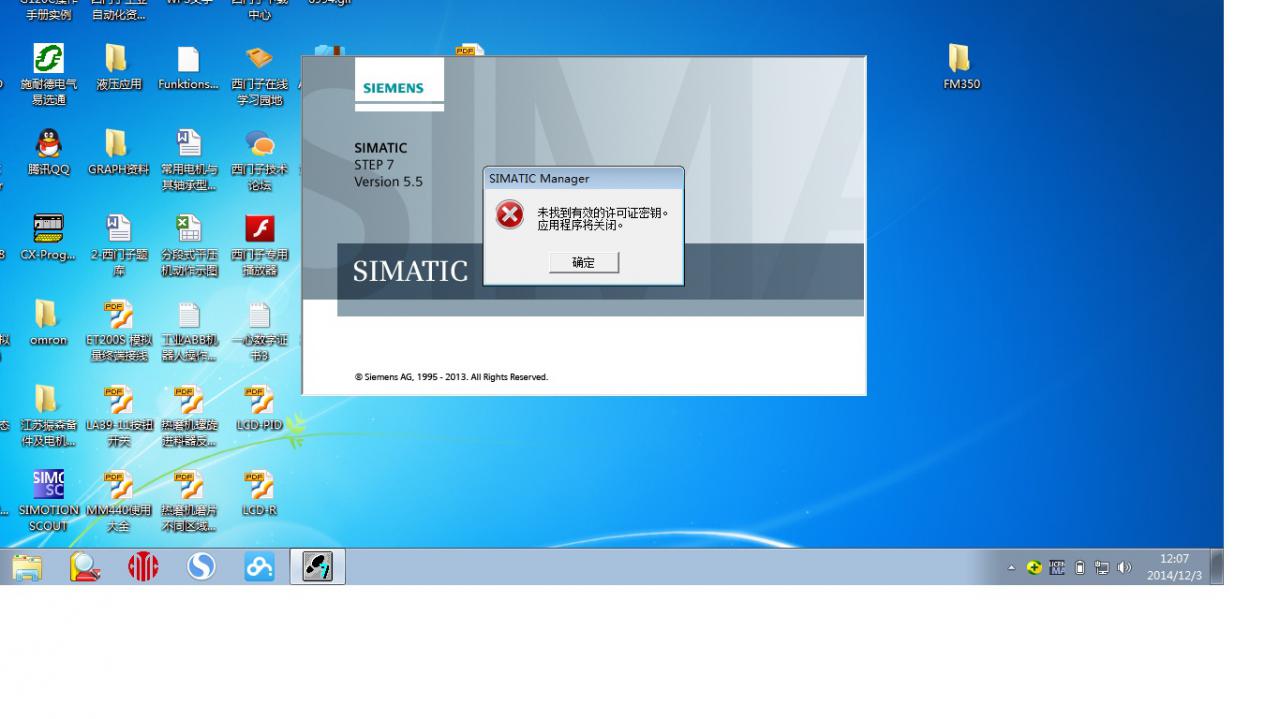Select the 腾讯QQ penguin icon
This screenshot has width=1280, height=719.
pyautogui.click(x=48, y=153)
